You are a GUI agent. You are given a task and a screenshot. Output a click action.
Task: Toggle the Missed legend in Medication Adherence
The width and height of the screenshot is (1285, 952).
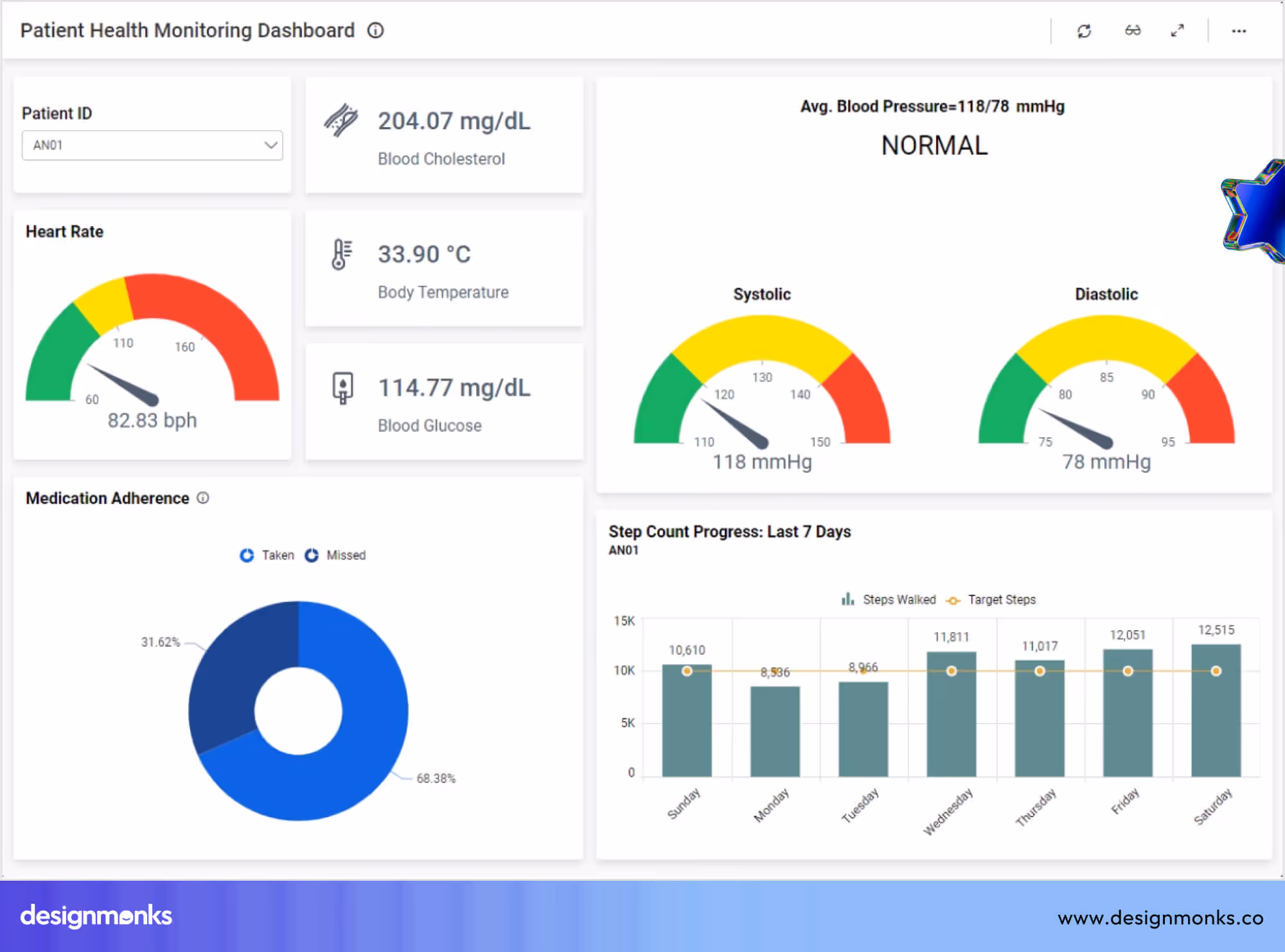click(335, 555)
